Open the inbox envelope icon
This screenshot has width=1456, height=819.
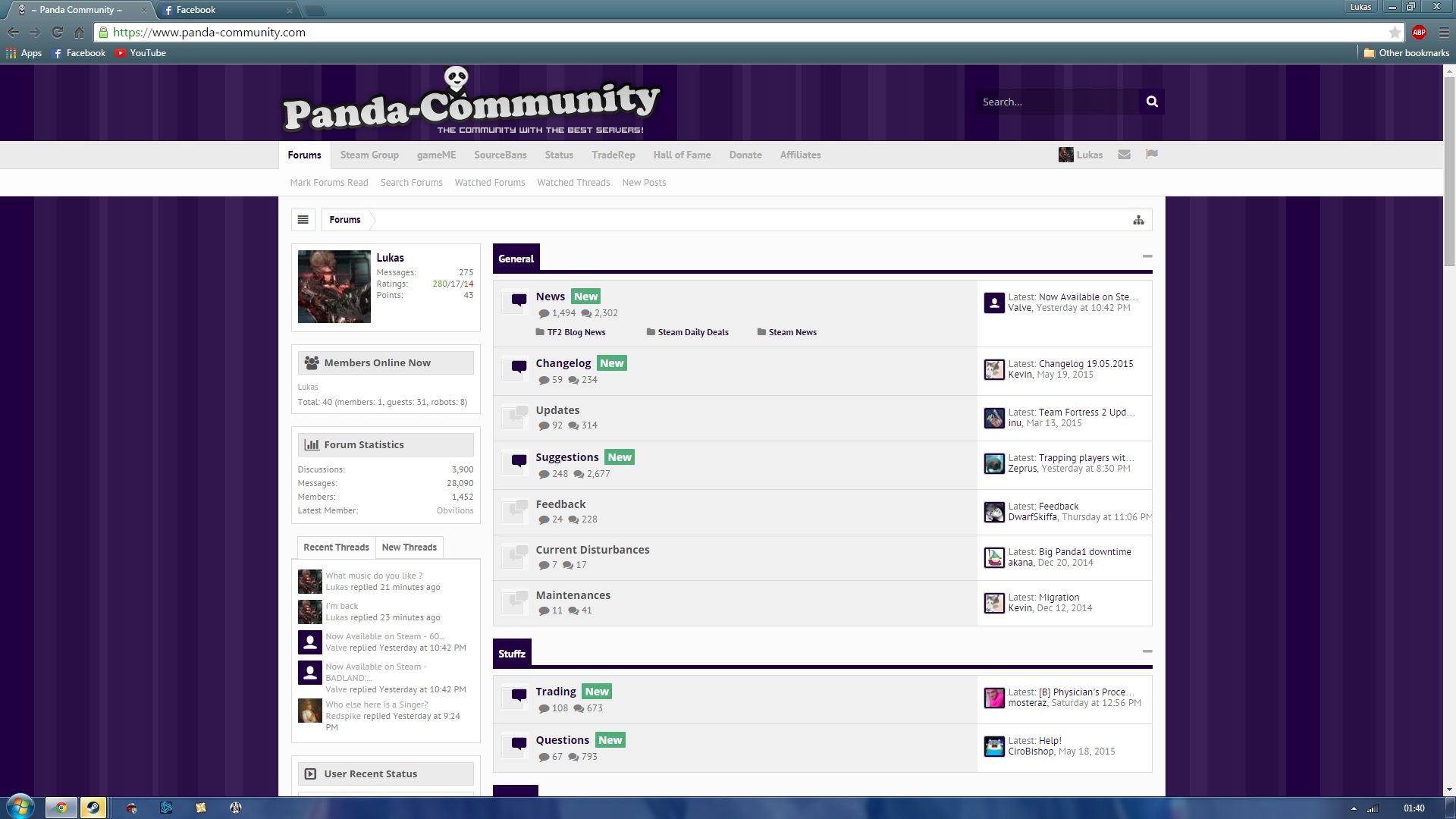tap(1124, 155)
